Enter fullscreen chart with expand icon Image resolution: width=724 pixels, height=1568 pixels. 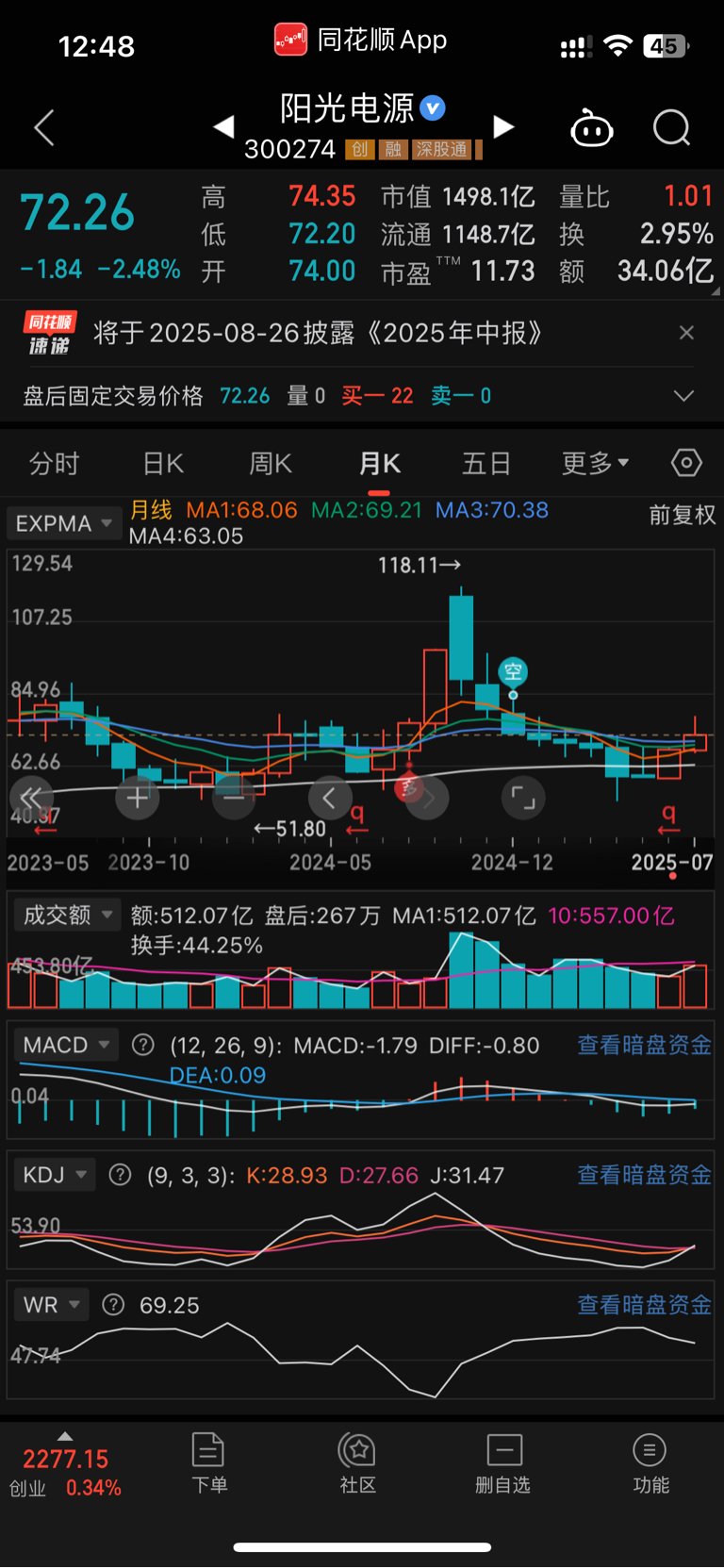coord(523,798)
